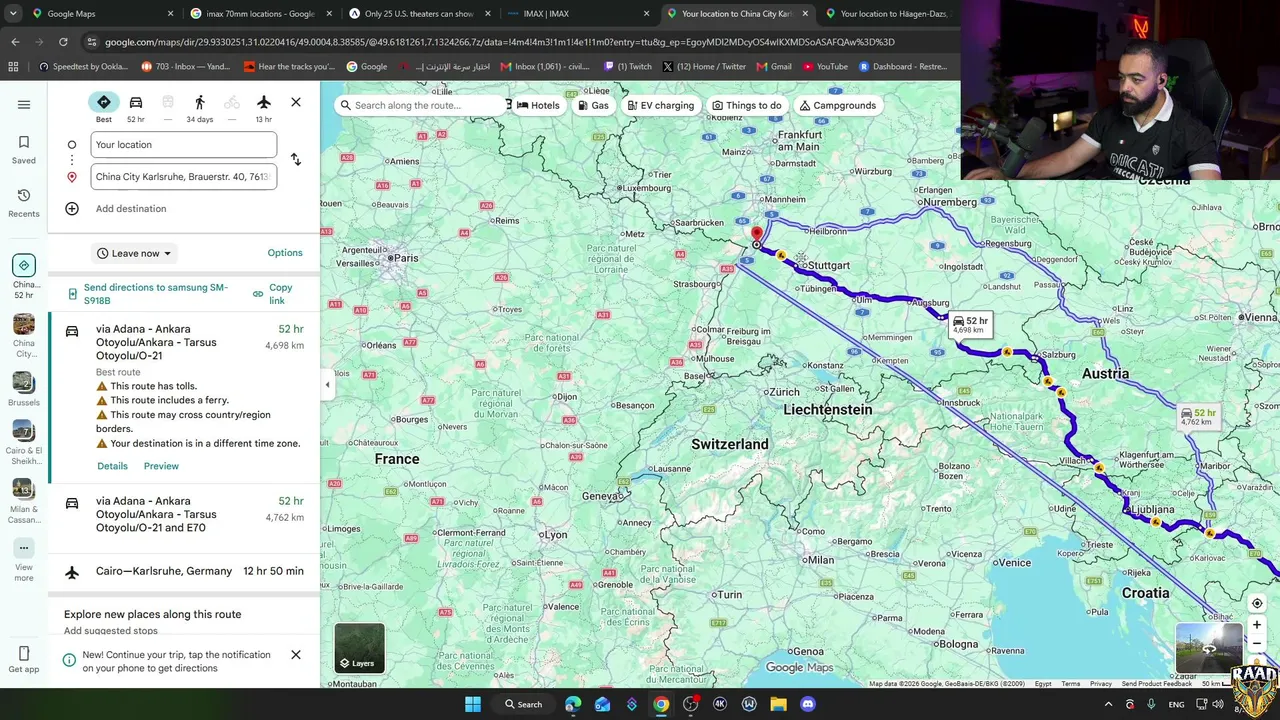This screenshot has height=720, width=1280.
Task: Go back to previous page
Action: 15,42
